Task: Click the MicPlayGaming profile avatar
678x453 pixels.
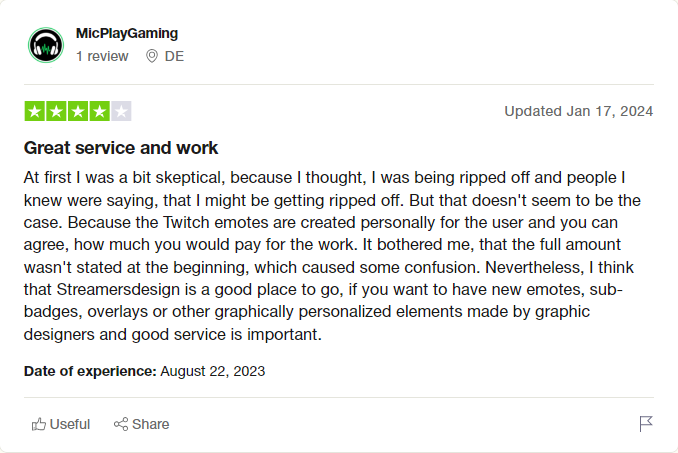Action: click(x=46, y=45)
